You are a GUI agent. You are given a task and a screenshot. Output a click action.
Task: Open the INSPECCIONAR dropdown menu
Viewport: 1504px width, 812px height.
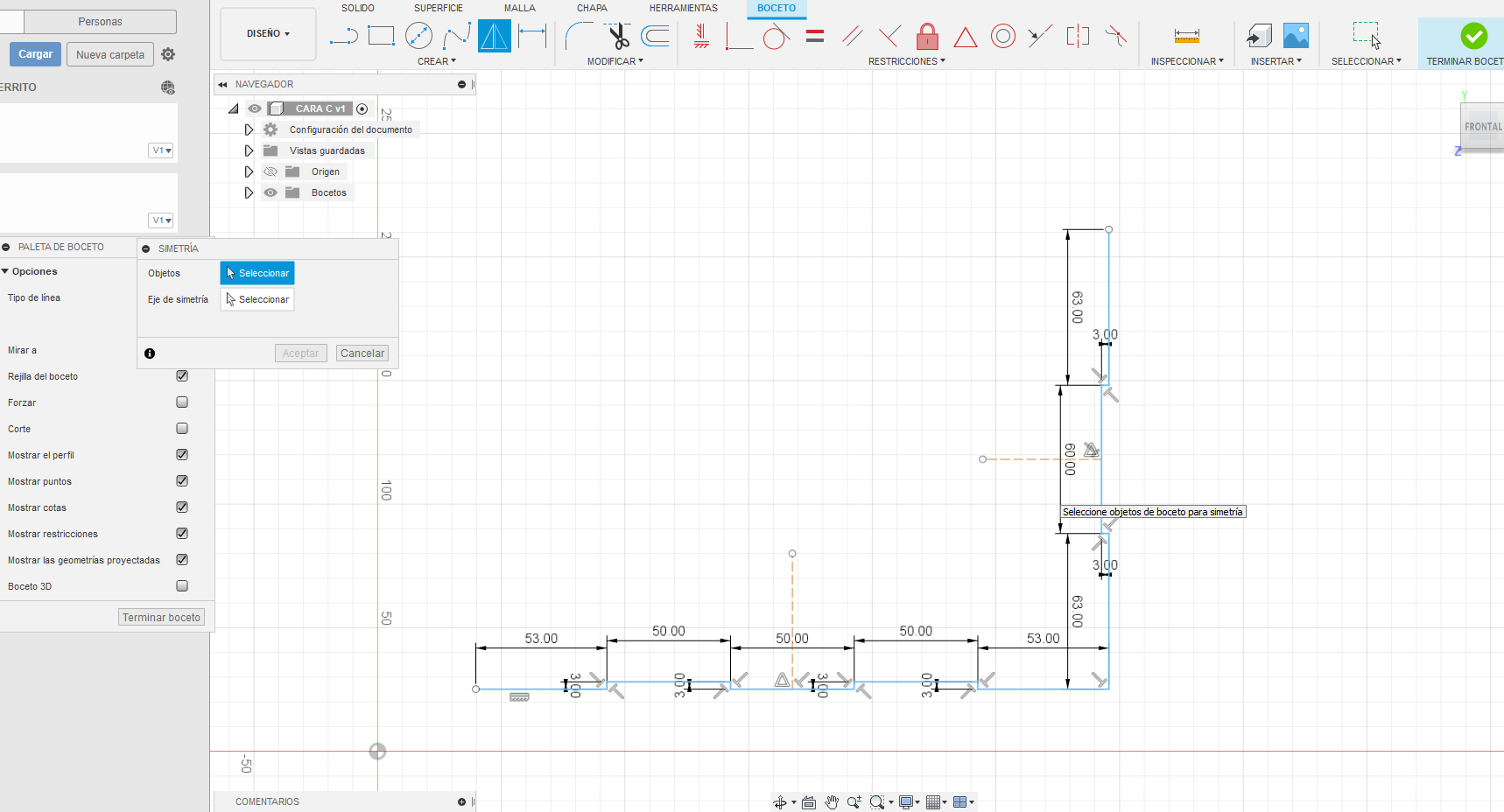point(1187,61)
